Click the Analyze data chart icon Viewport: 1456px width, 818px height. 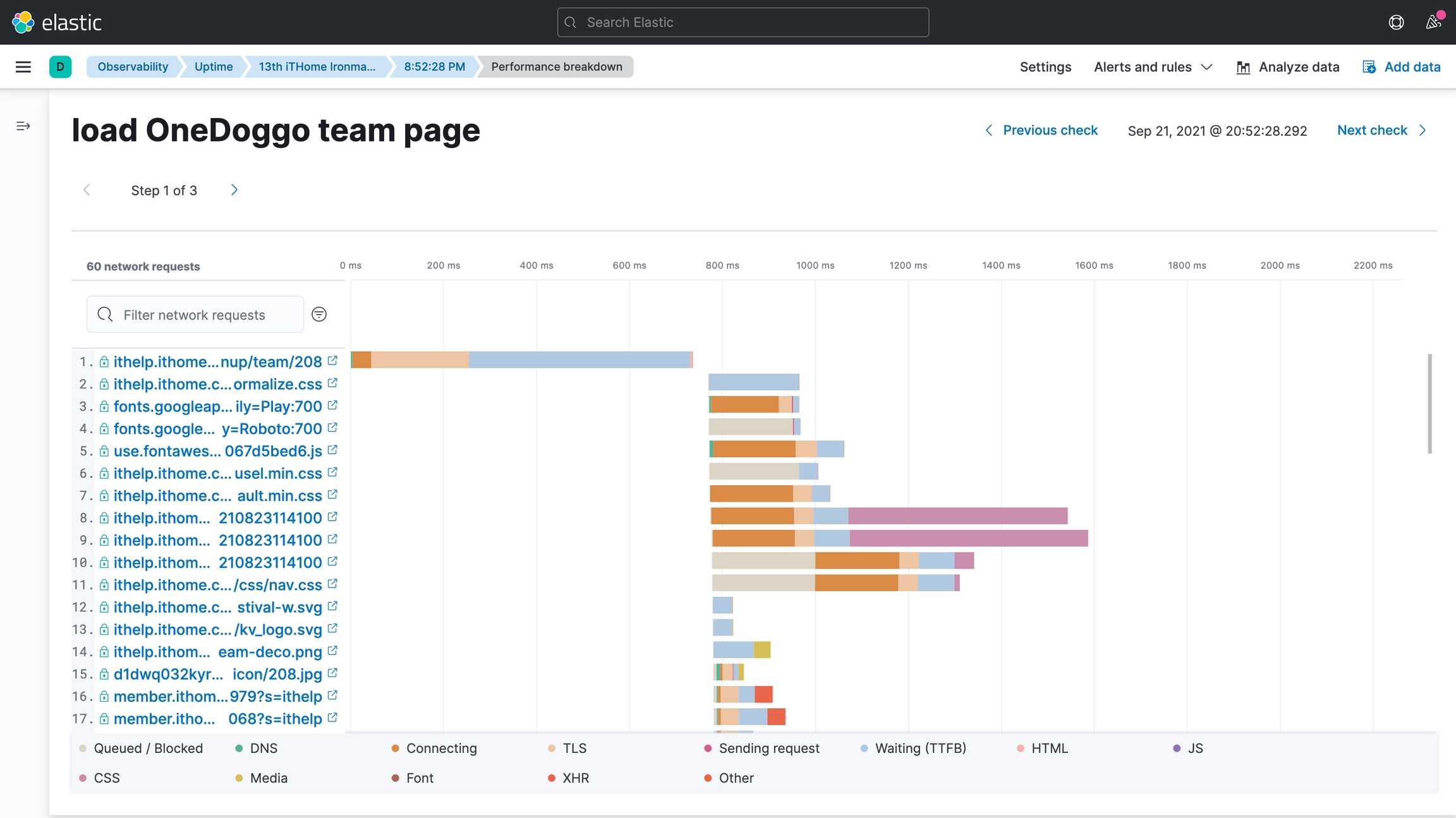click(1243, 67)
